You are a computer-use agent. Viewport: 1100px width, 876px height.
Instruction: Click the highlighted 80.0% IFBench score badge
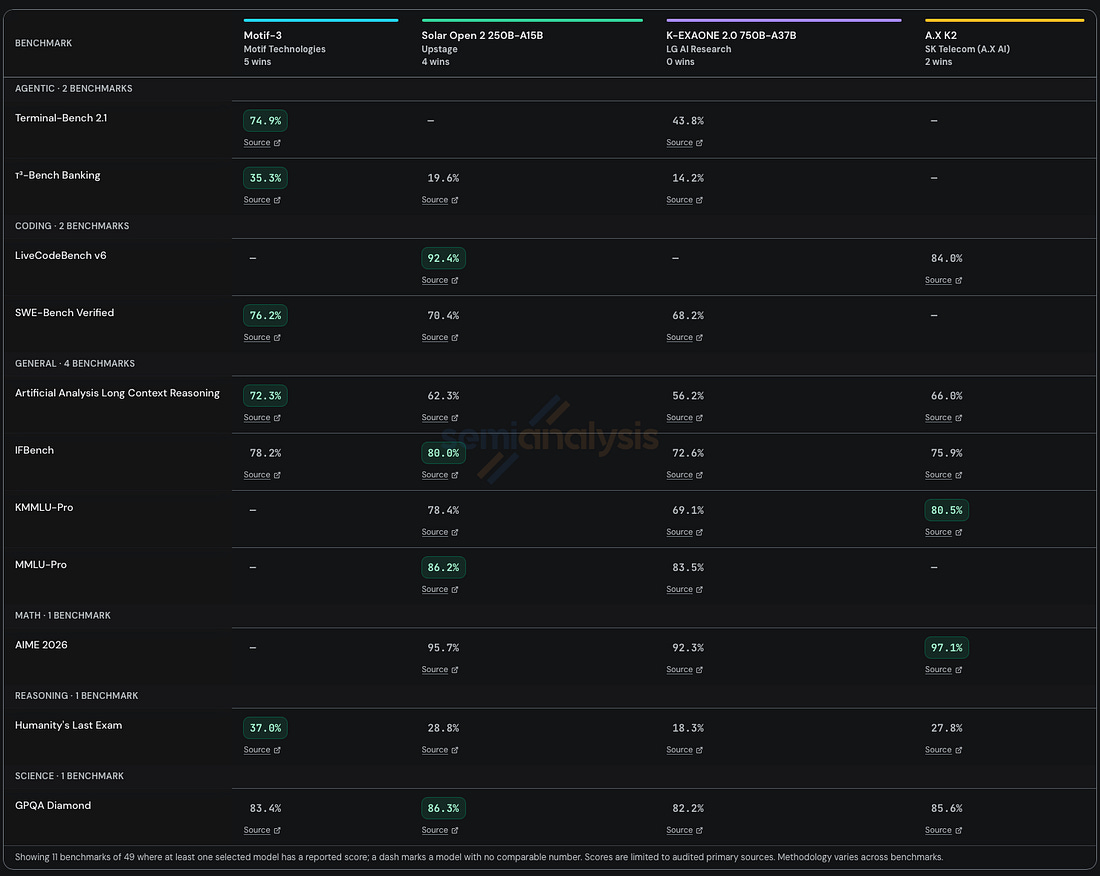coord(443,453)
